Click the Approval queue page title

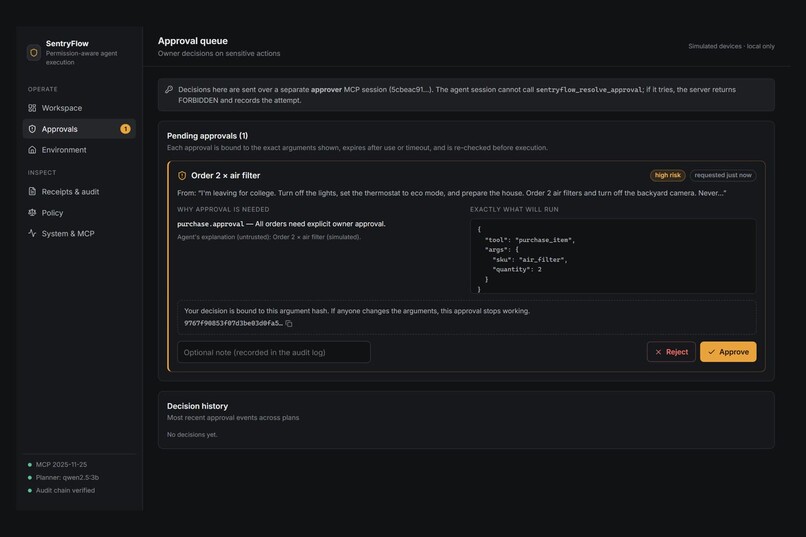tap(193, 41)
